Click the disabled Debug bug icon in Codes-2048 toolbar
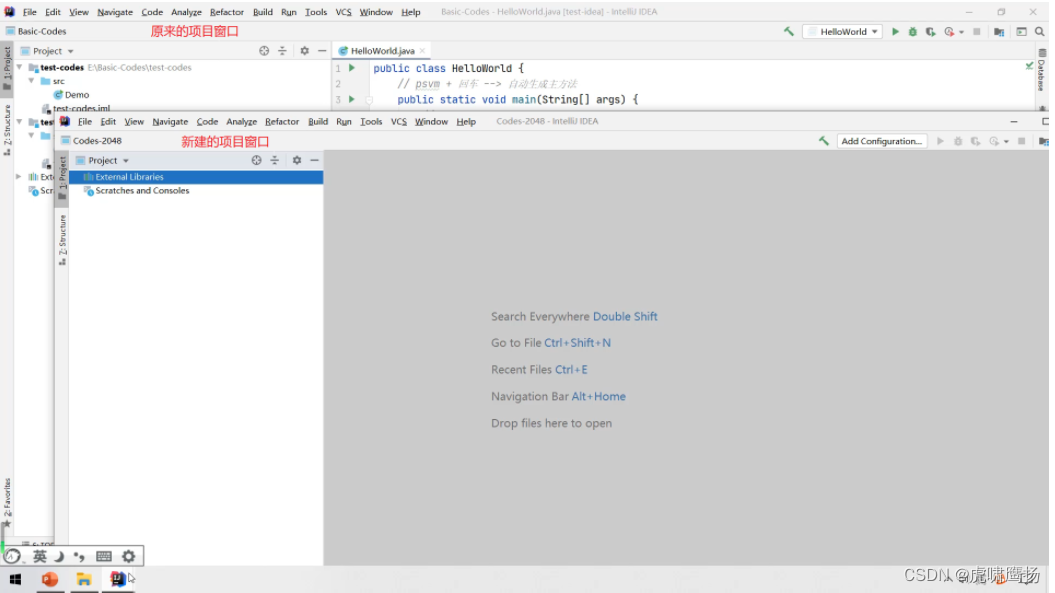 [x=957, y=141]
